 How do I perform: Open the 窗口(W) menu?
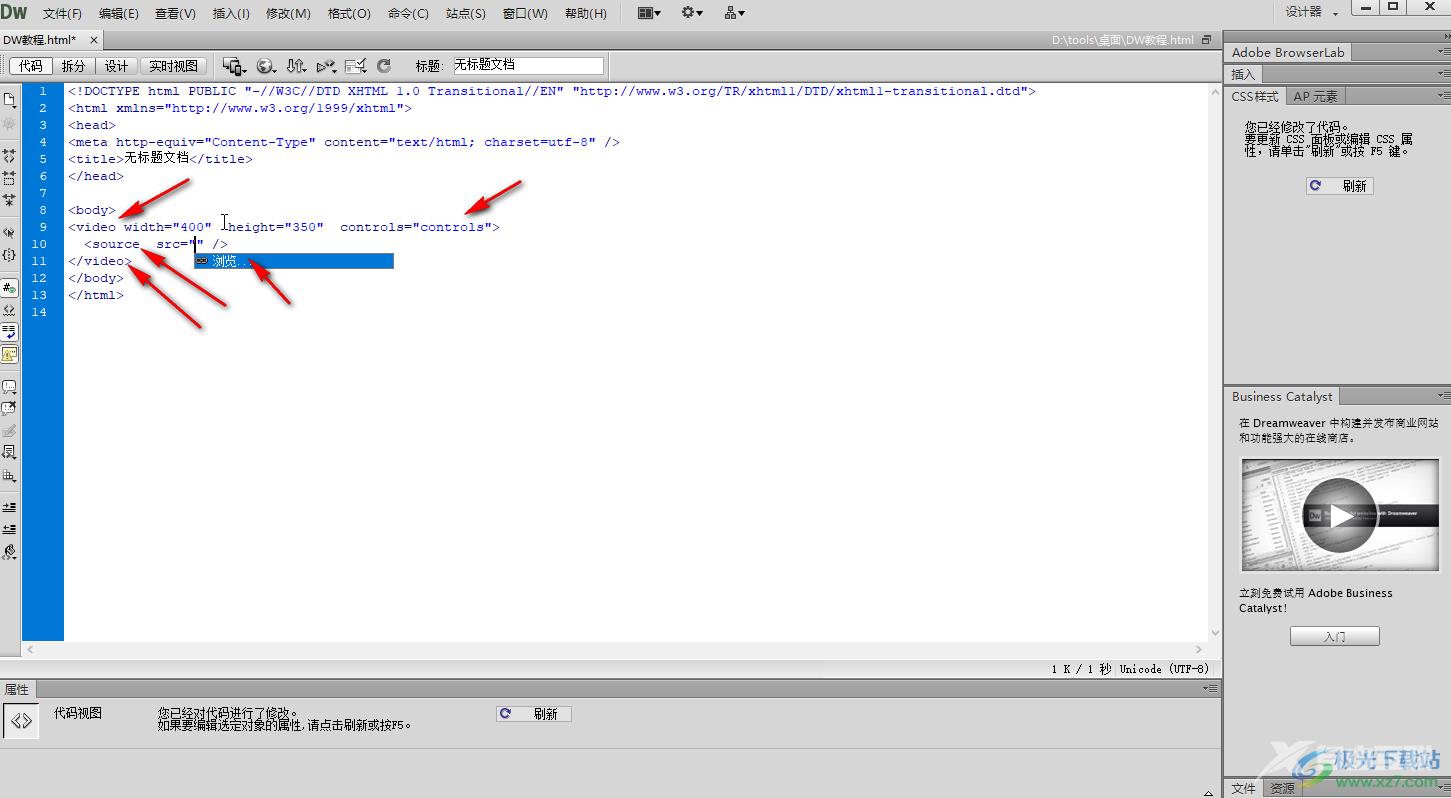(x=525, y=13)
